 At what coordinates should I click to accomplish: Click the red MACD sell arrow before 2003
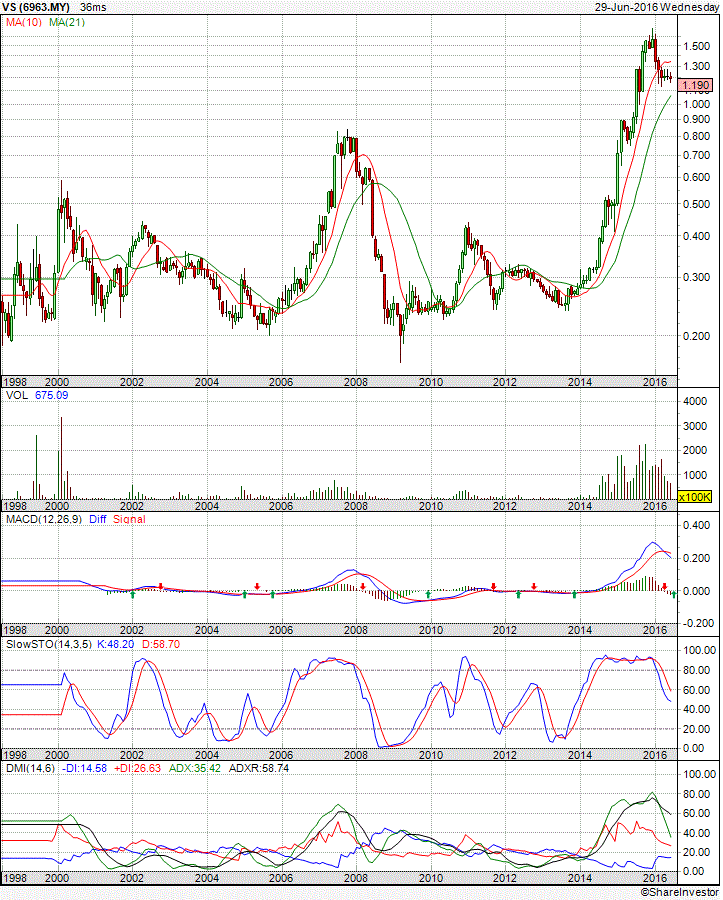161,587
